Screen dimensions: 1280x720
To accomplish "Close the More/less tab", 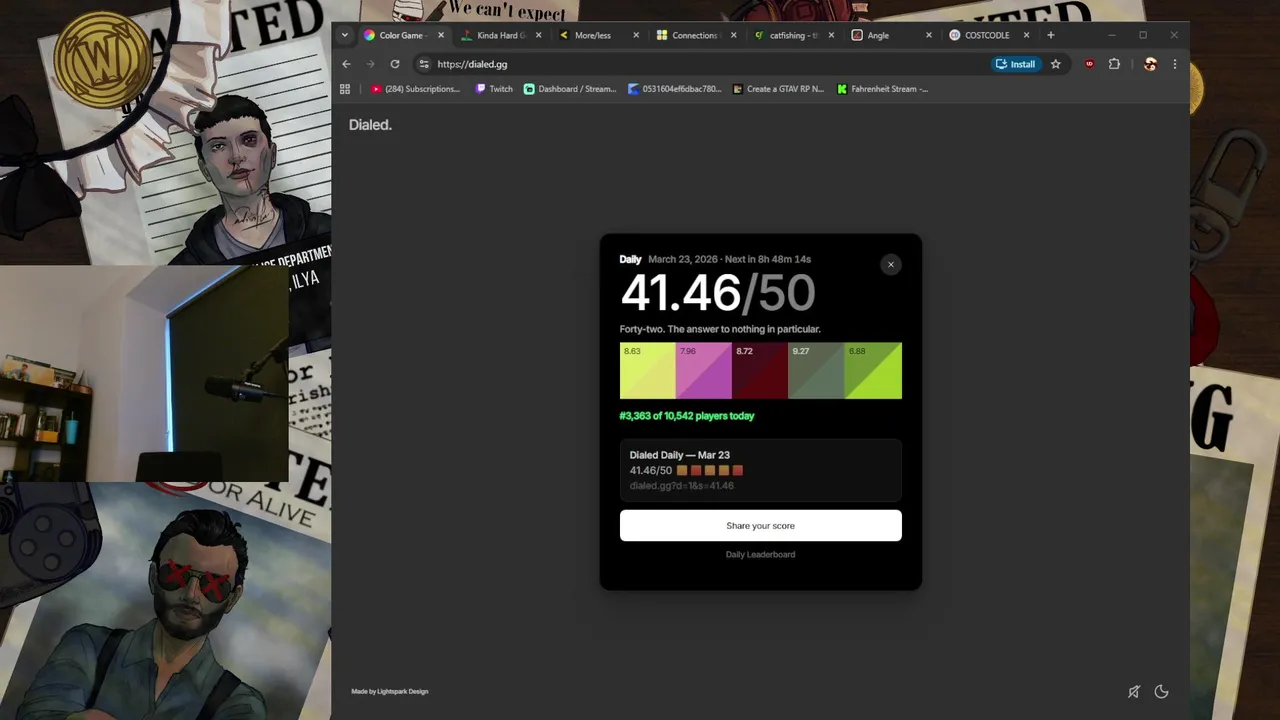I will tap(636, 35).
